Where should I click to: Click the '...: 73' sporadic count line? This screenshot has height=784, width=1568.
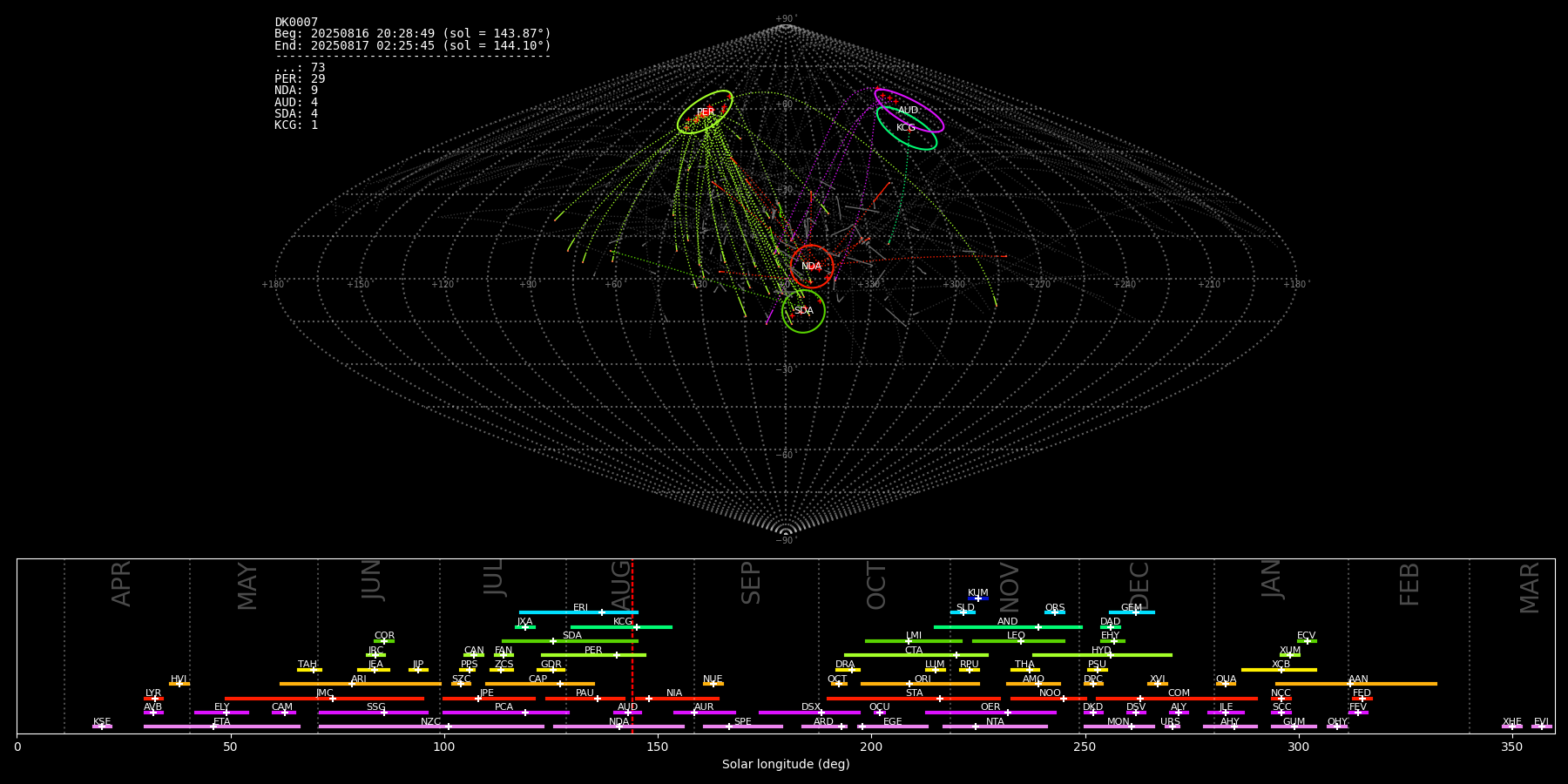[x=300, y=68]
